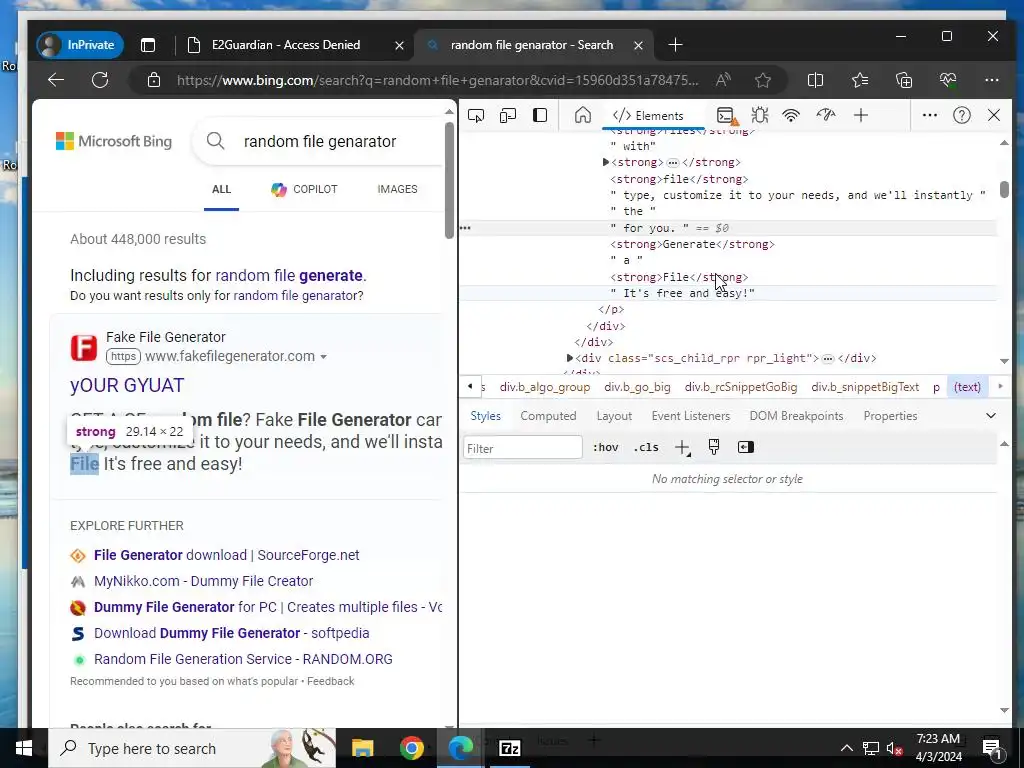Click the bing.com address bar URL
1024x768 pixels.
[x=438, y=80]
